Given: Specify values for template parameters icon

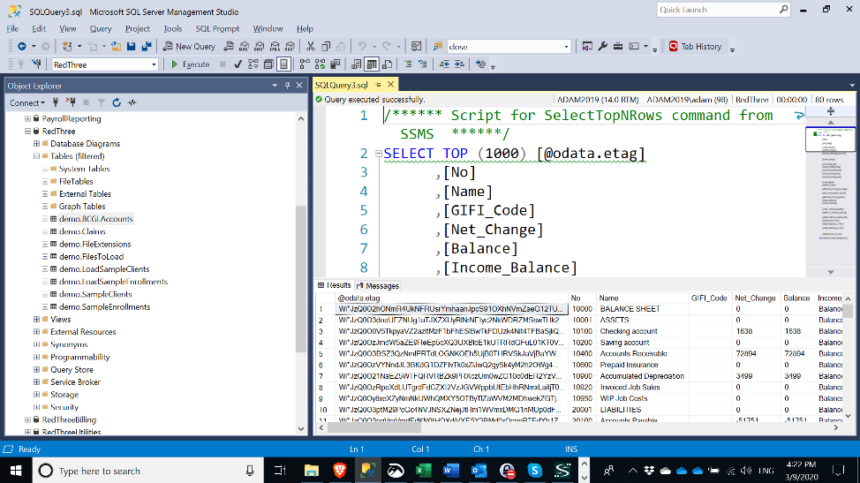Looking at the screenshot, I should click(x=480, y=65).
